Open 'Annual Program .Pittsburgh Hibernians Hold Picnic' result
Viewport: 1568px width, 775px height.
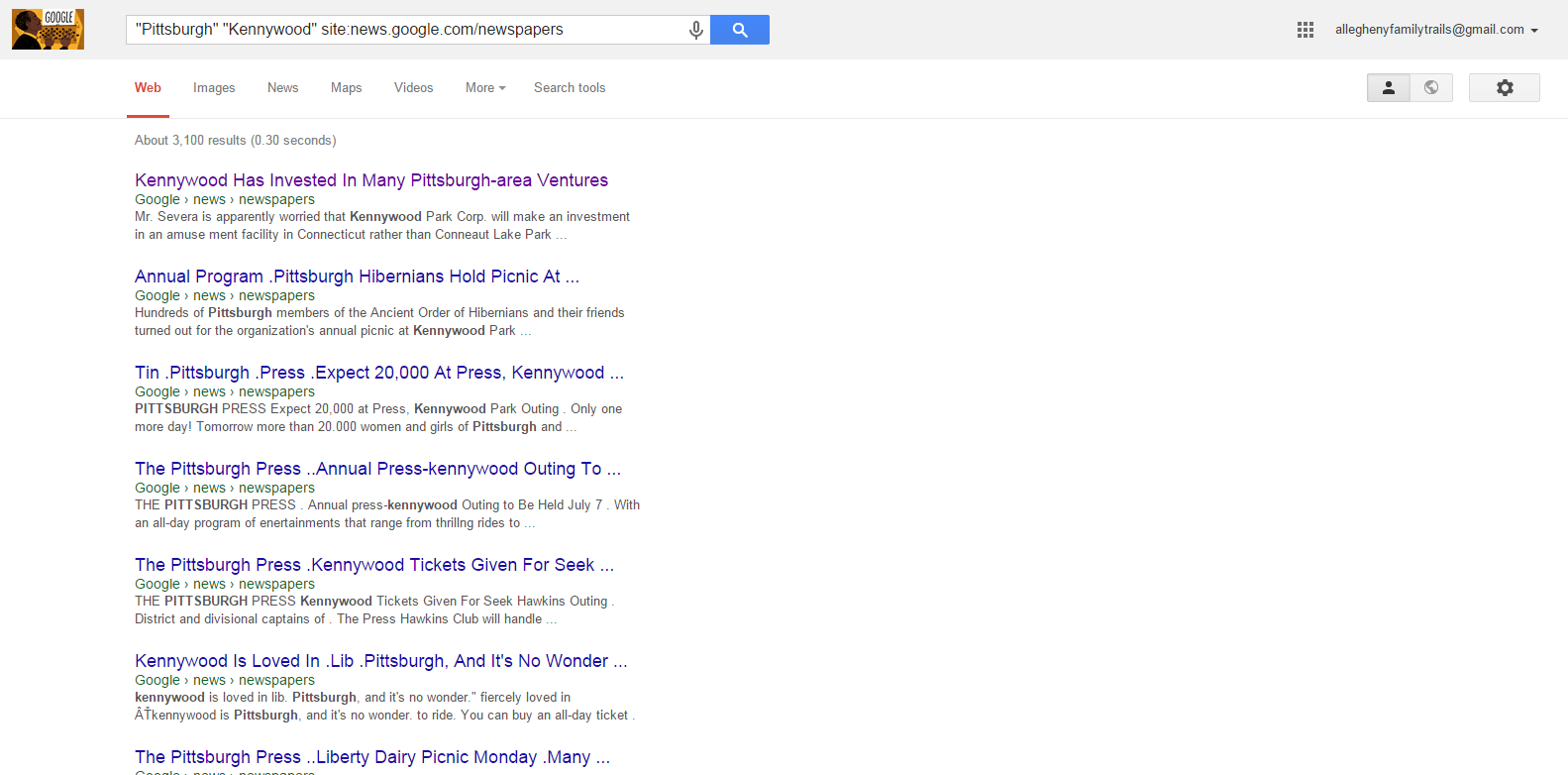tap(357, 277)
